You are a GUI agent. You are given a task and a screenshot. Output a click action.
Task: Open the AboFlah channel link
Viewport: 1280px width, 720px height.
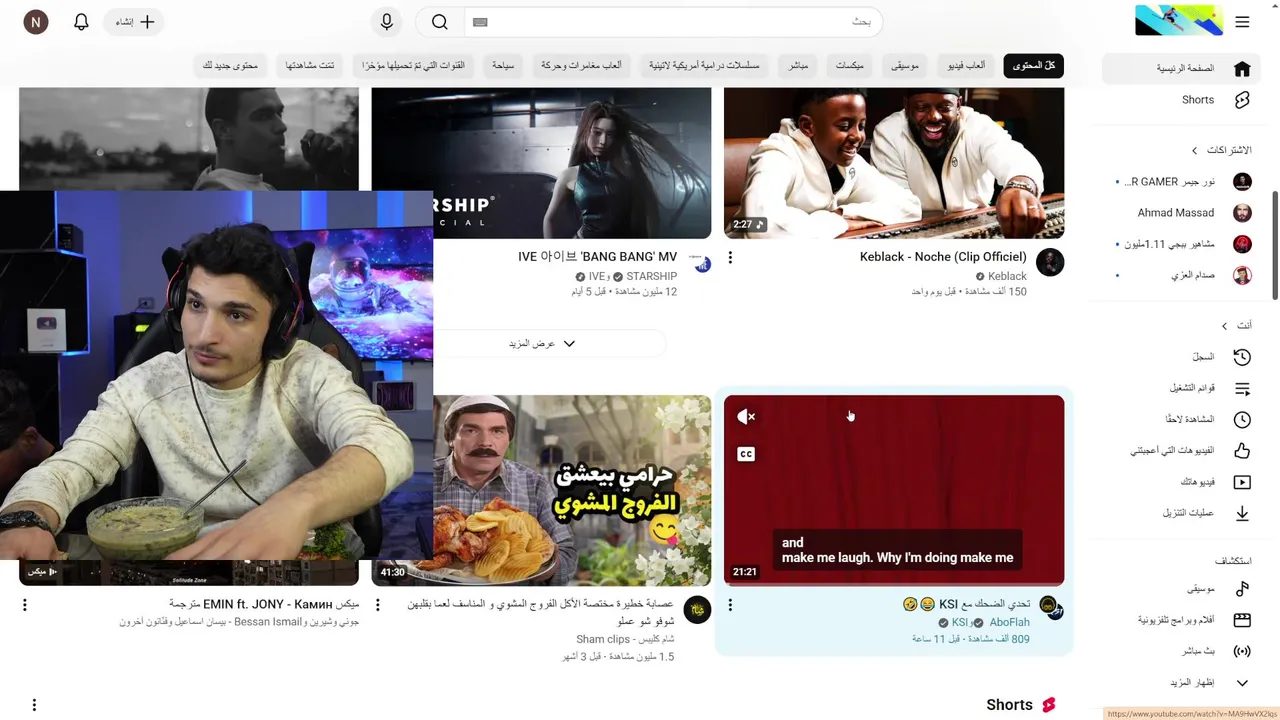(x=1009, y=623)
